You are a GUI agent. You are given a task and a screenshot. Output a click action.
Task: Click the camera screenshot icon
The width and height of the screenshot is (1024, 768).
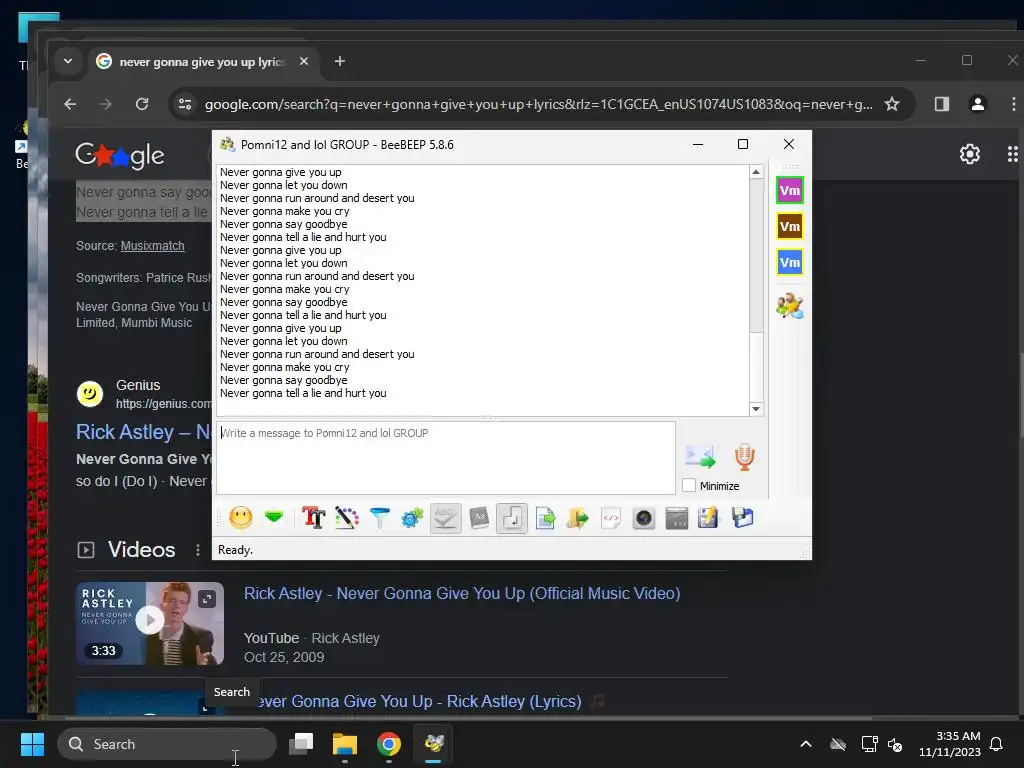point(643,518)
